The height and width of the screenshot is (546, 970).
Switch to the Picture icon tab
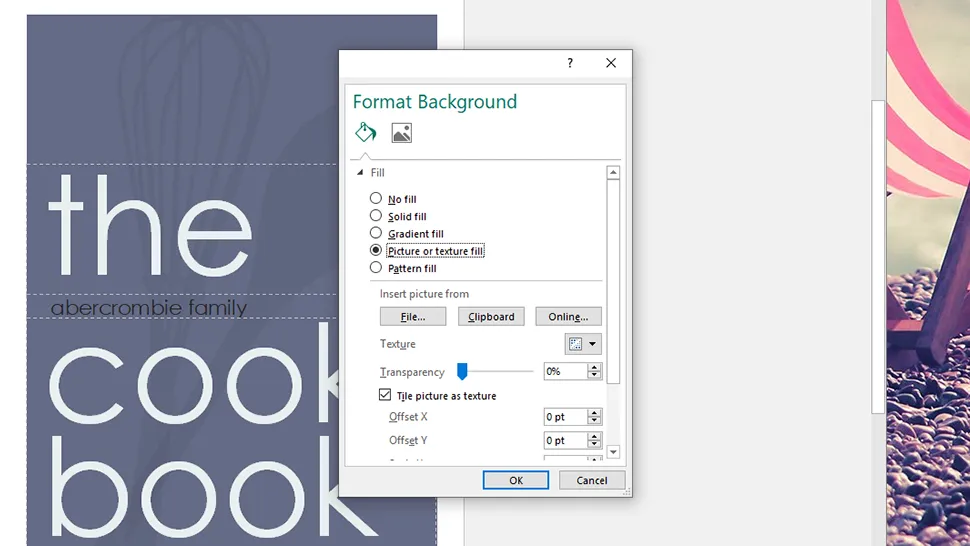pyautogui.click(x=401, y=133)
